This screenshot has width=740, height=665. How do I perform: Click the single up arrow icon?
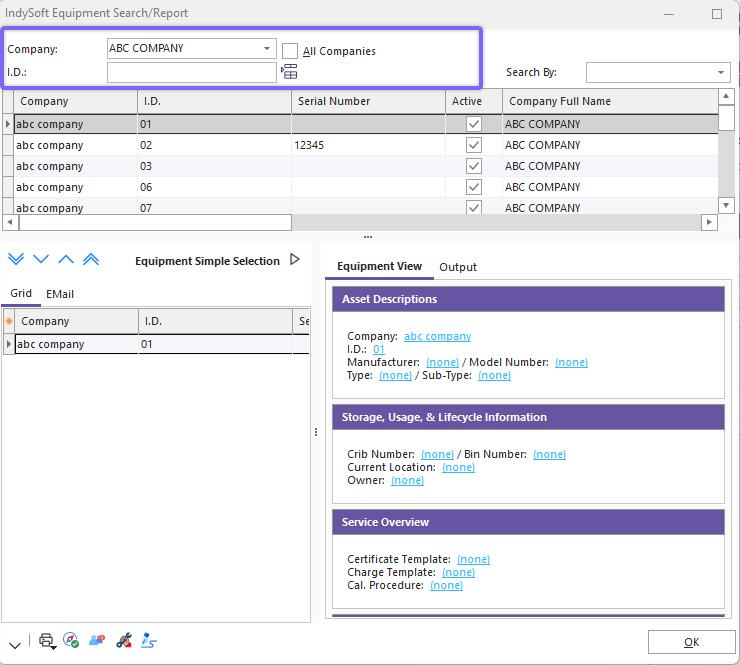click(x=66, y=260)
